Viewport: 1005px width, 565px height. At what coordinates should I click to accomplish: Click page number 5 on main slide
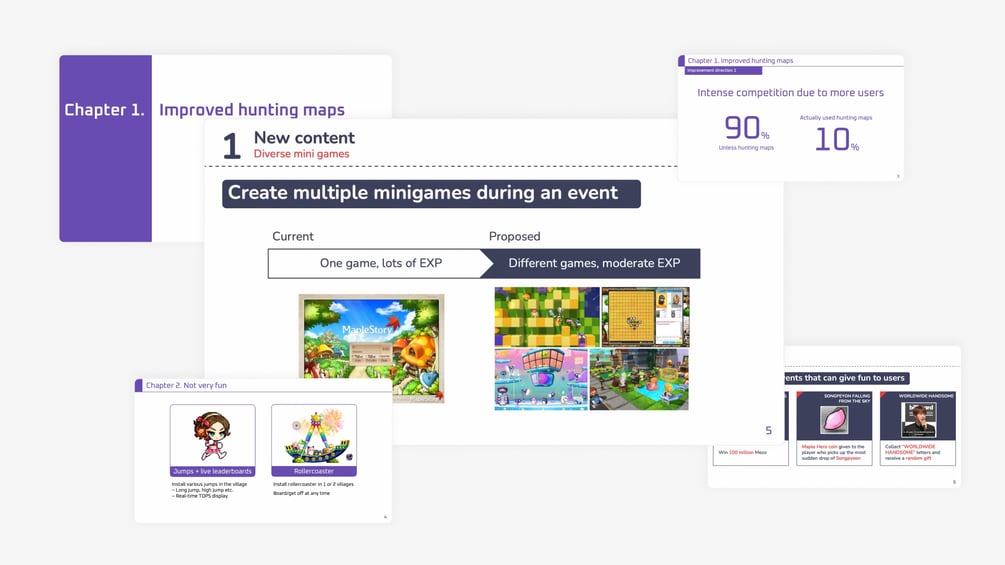768,430
